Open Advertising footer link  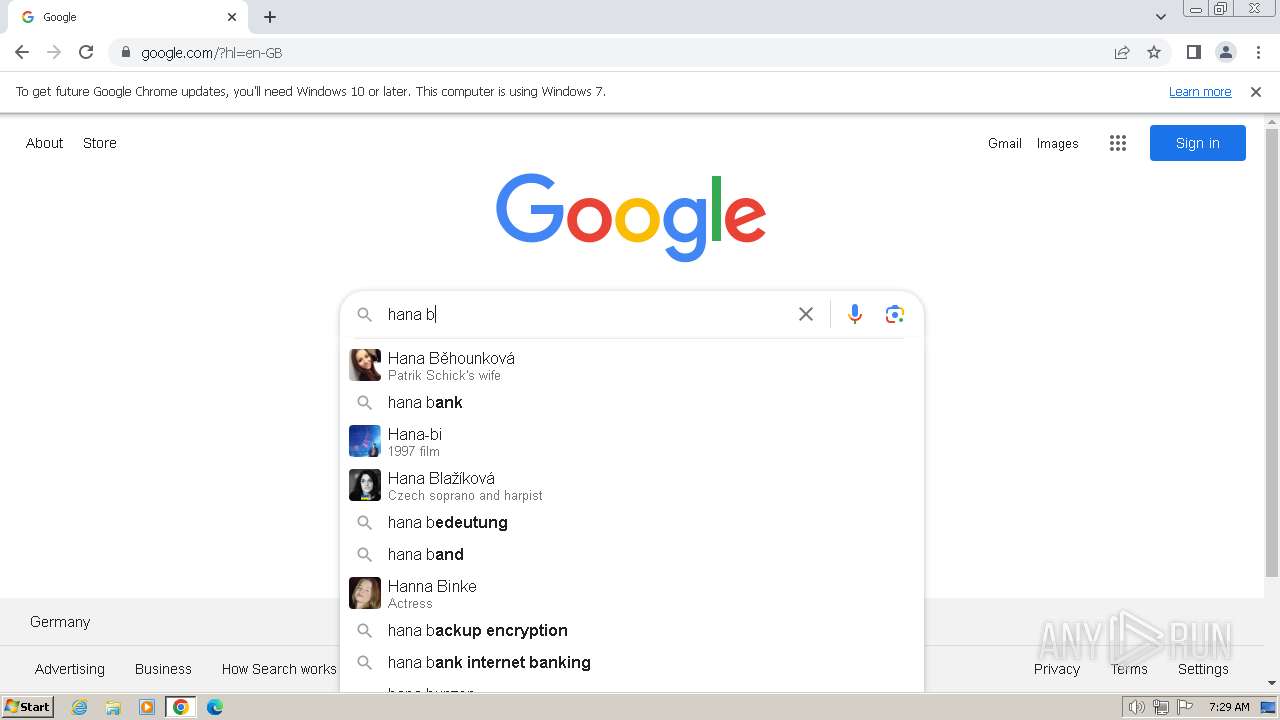click(x=70, y=669)
